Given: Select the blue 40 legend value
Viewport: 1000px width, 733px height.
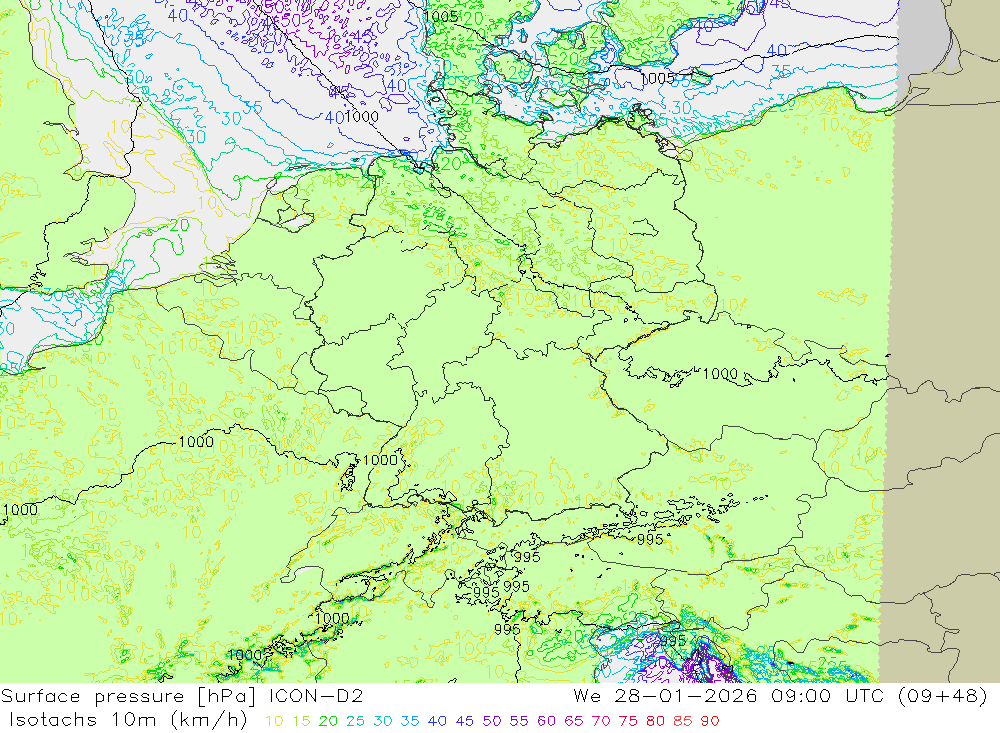Looking at the screenshot, I should pos(437,721).
